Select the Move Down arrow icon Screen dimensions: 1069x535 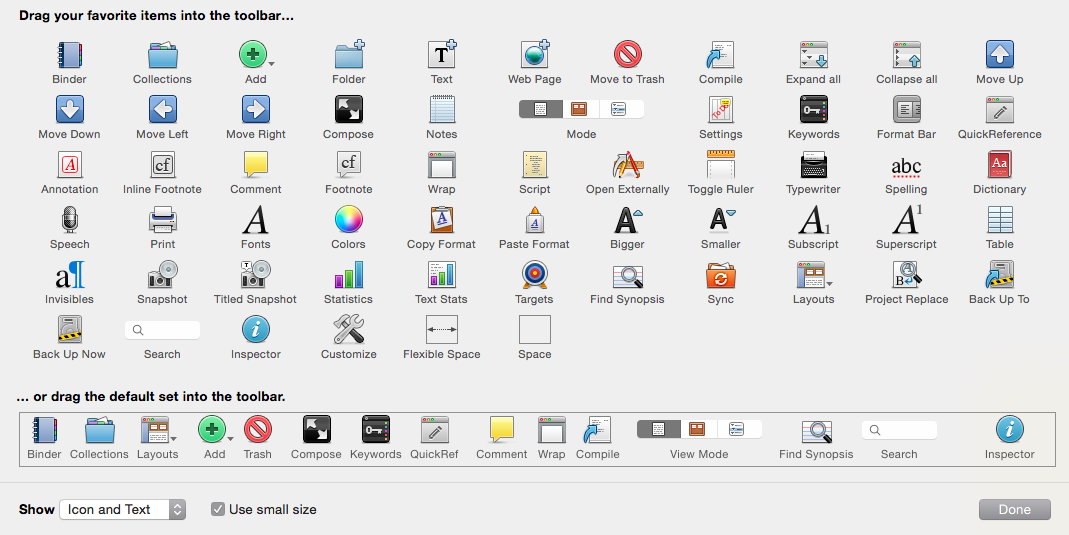coord(70,109)
